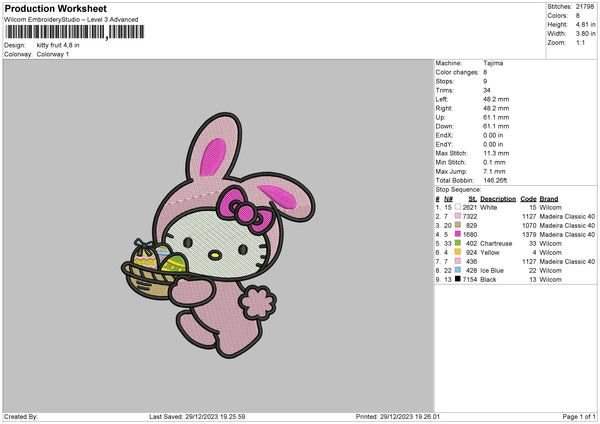This screenshot has width=600, height=424.
Task: Click the 'Chartreuse' description text
Action: [x=496, y=243]
